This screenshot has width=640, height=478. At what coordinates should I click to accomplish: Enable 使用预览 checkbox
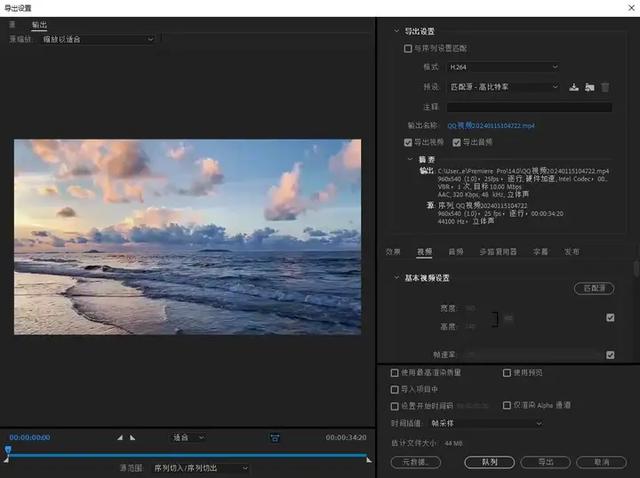coord(507,373)
